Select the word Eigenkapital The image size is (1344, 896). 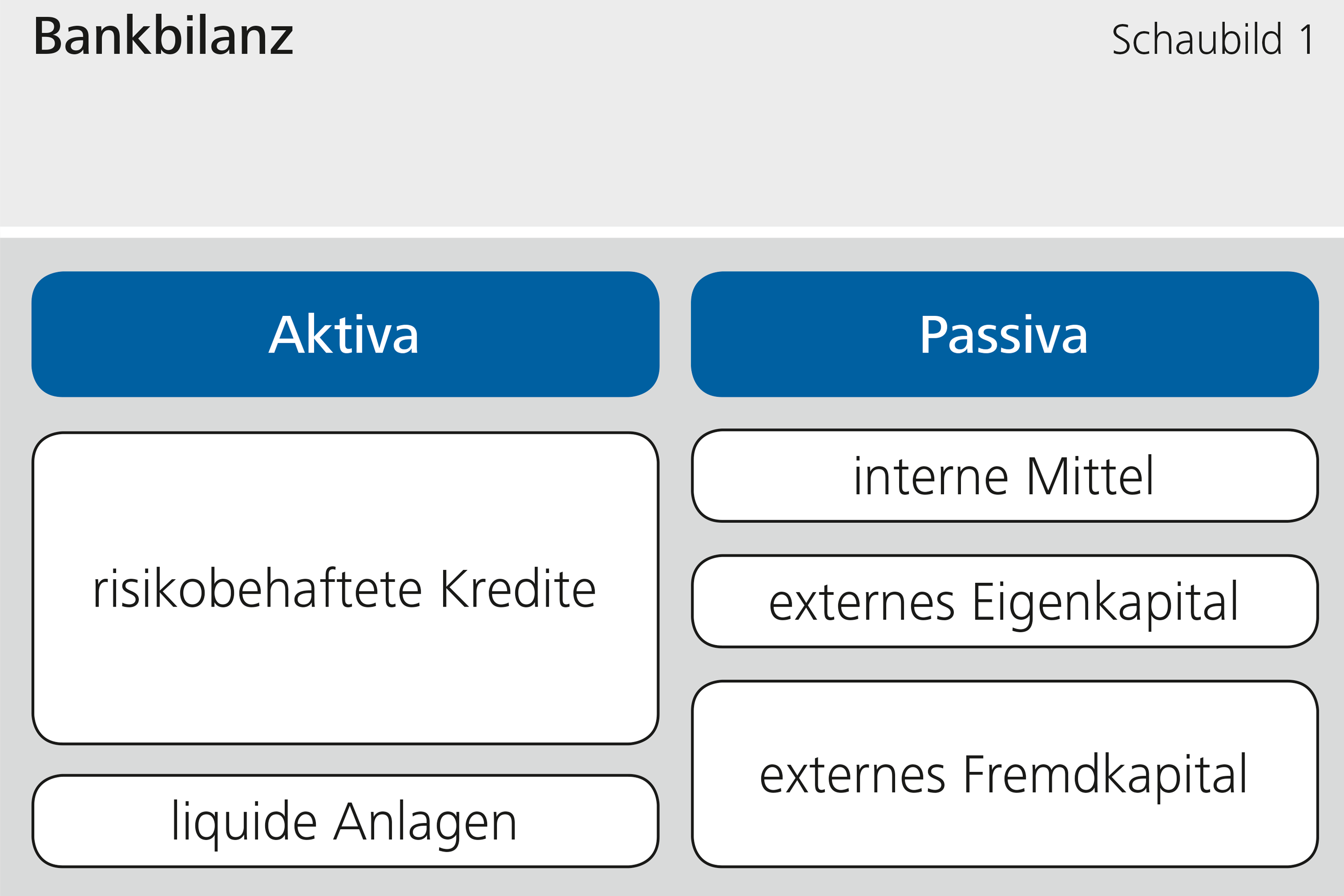(1106, 604)
